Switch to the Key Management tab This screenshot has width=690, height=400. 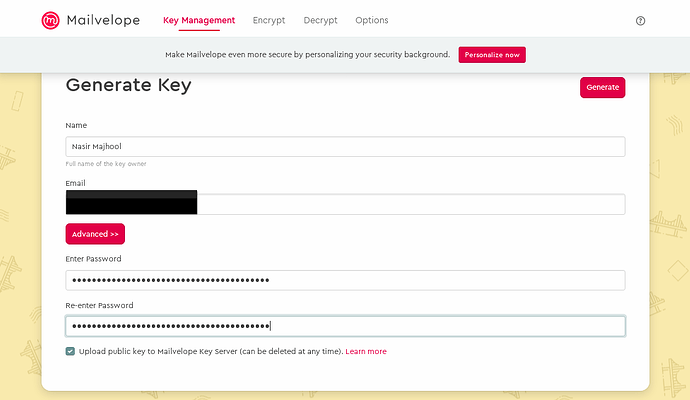coord(199,20)
